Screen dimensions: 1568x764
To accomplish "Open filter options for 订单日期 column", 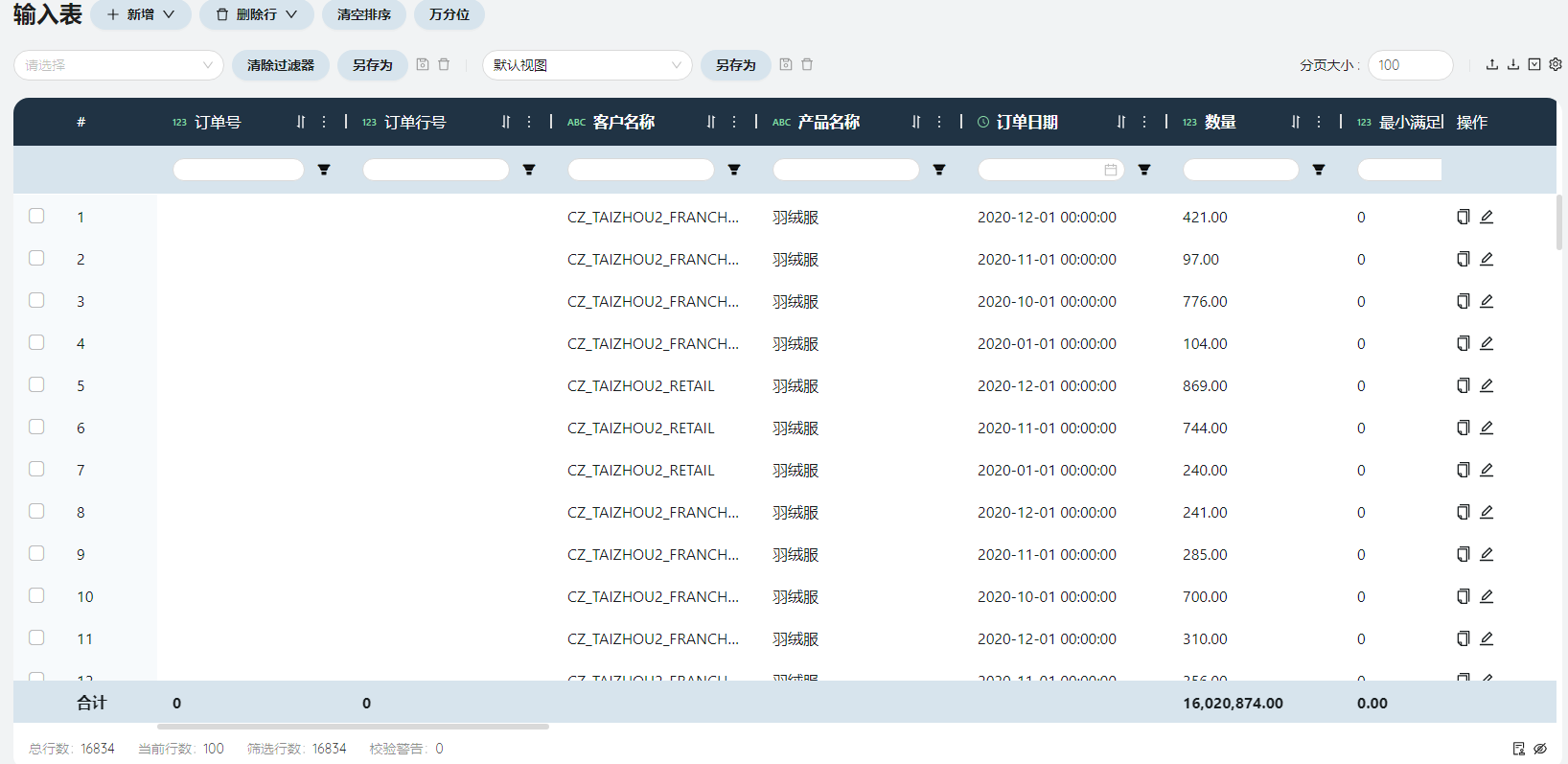I will (x=1144, y=170).
